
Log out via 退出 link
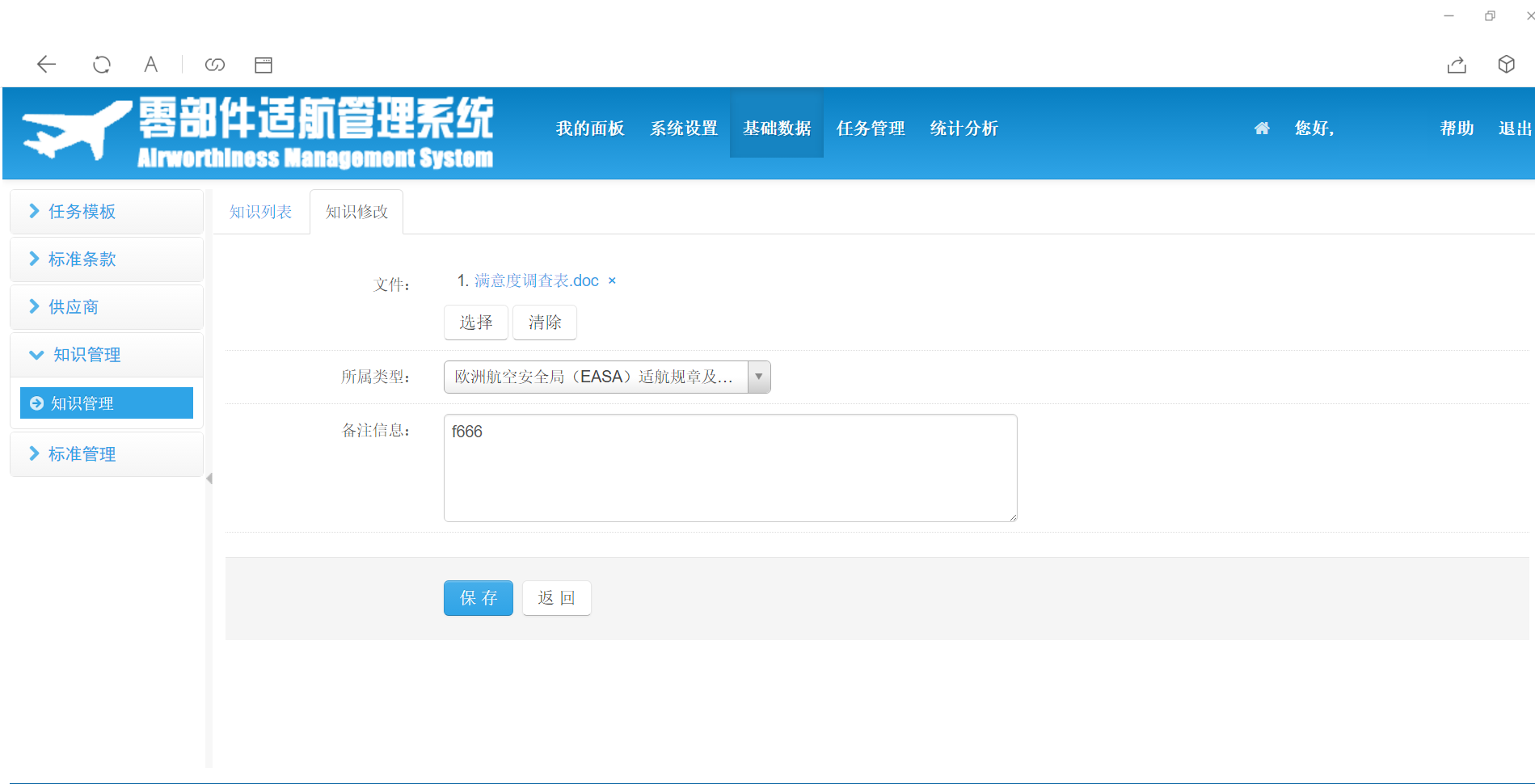point(1515,129)
